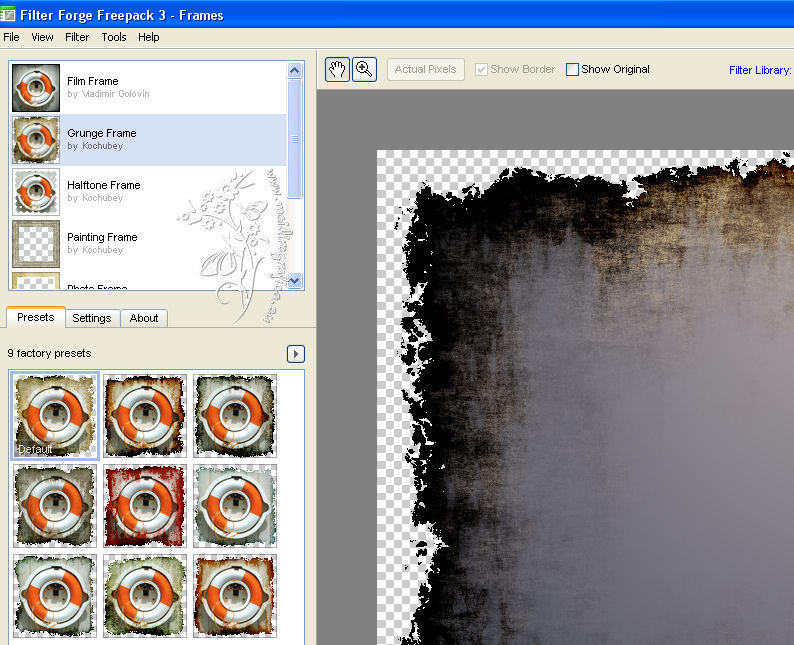Select the red grunge preset thumbnail
Image resolution: width=794 pixels, height=645 pixels.
click(x=145, y=506)
